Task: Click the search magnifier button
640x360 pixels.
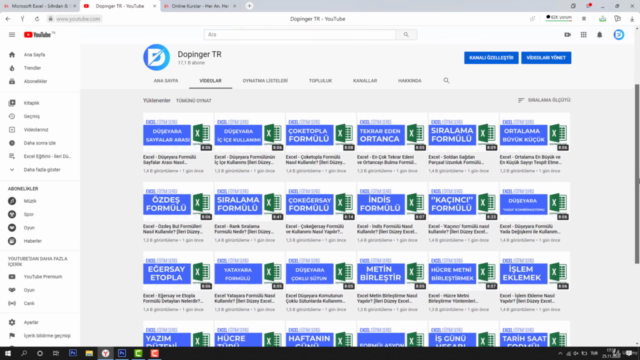Action: coord(406,35)
